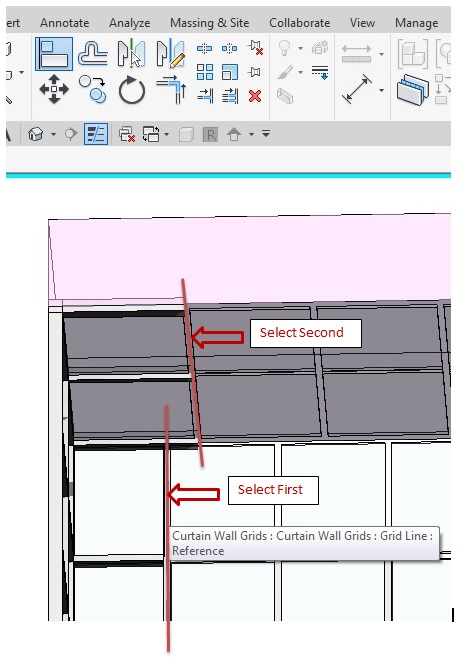Click the Pin tool
Screen dimensions: 461x658
point(254,72)
